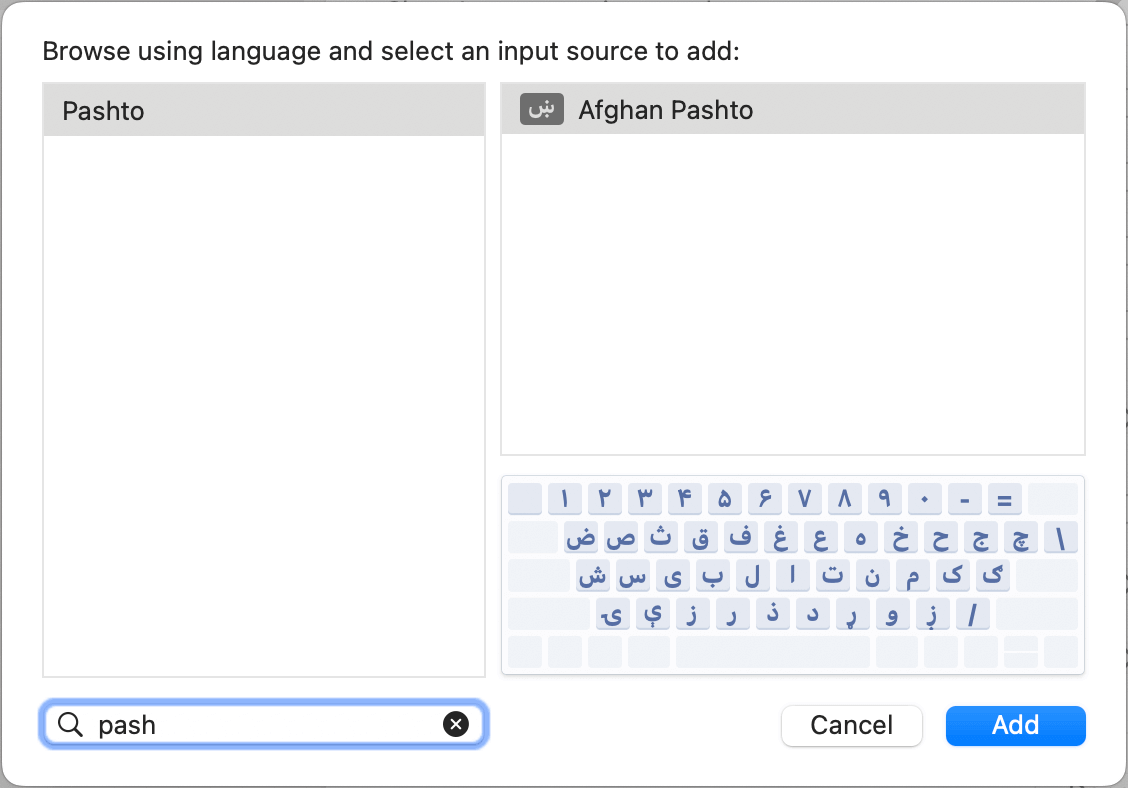Click the equals sign key in keyboard preview
The image size is (1128, 788).
(x=1004, y=498)
